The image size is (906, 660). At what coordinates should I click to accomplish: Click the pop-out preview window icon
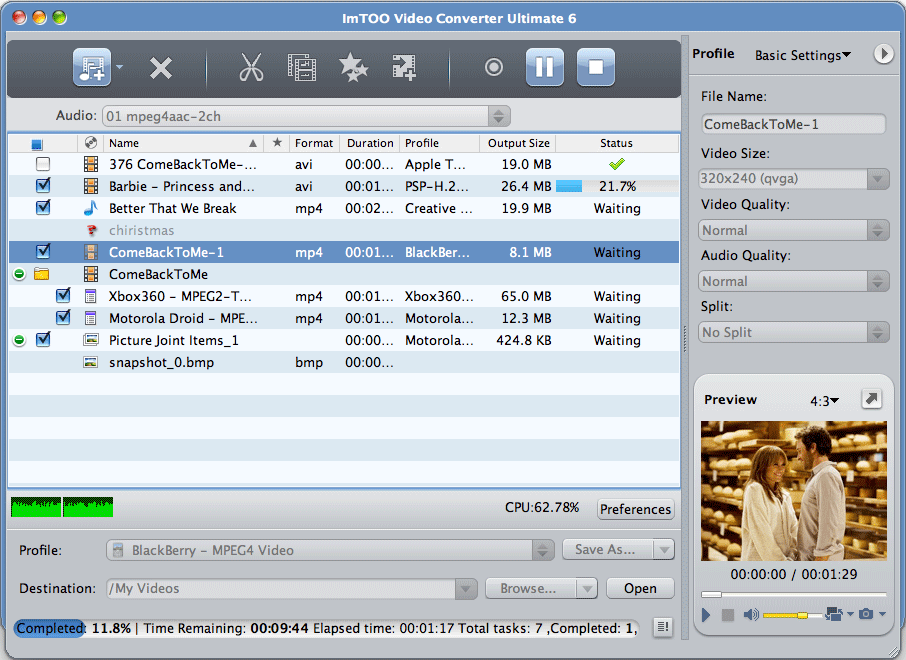click(871, 399)
